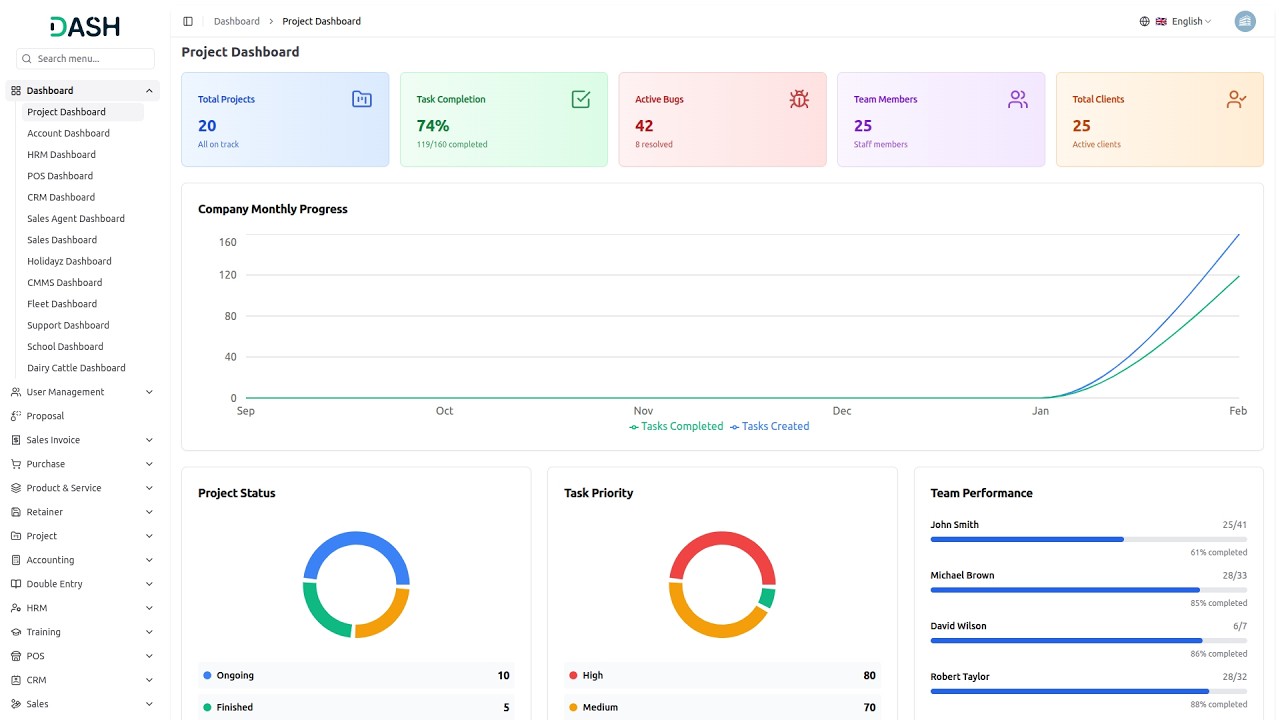
Task: Expand the Product & Service chevron
Action: coord(149,488)
